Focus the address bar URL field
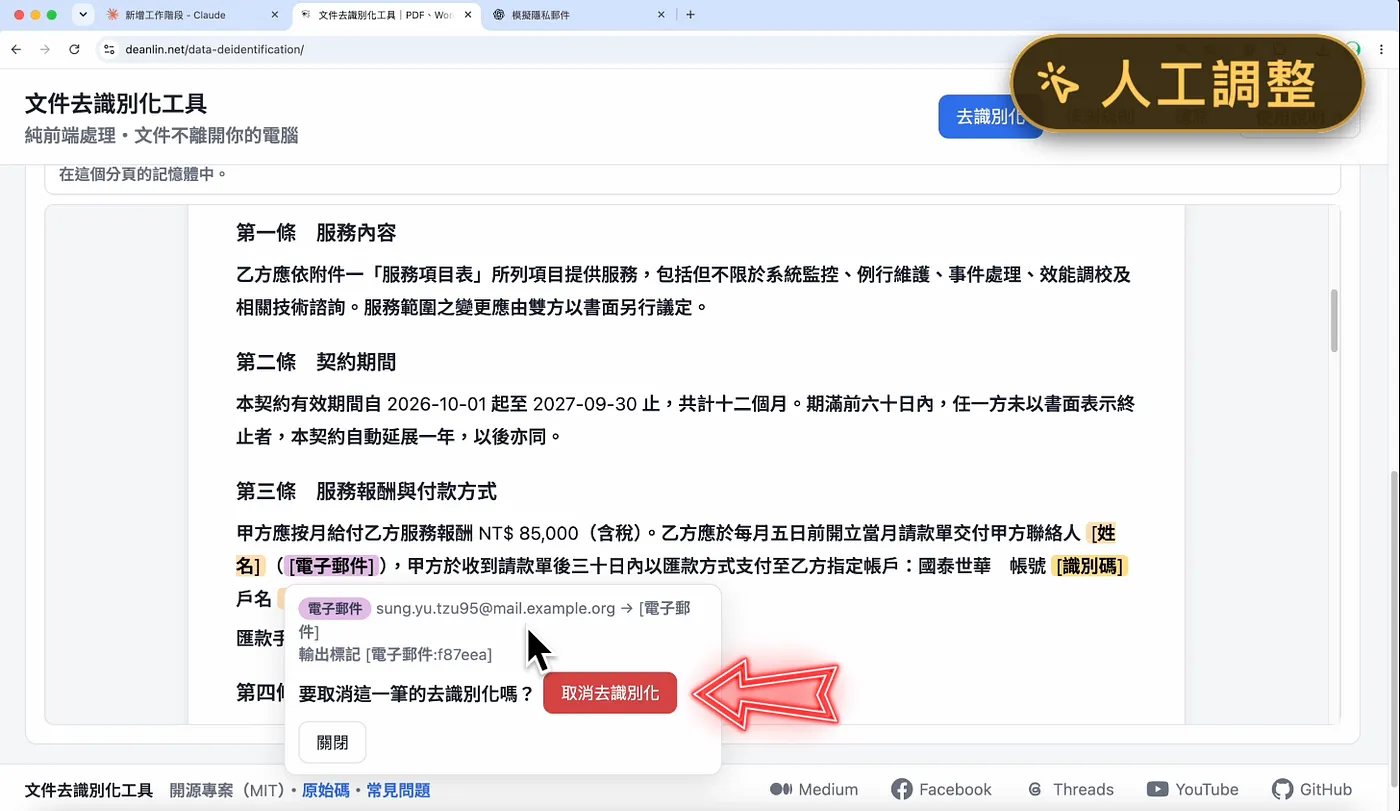This screenshot has height=811, width=1400. 560,49
